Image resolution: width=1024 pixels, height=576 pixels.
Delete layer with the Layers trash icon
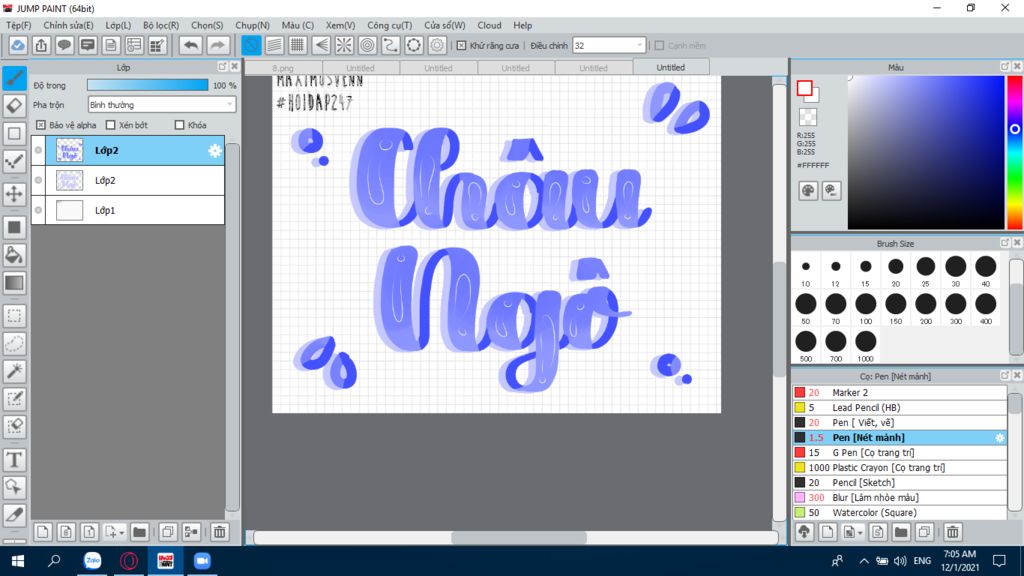pyautogui.click(x=219, y=532)
